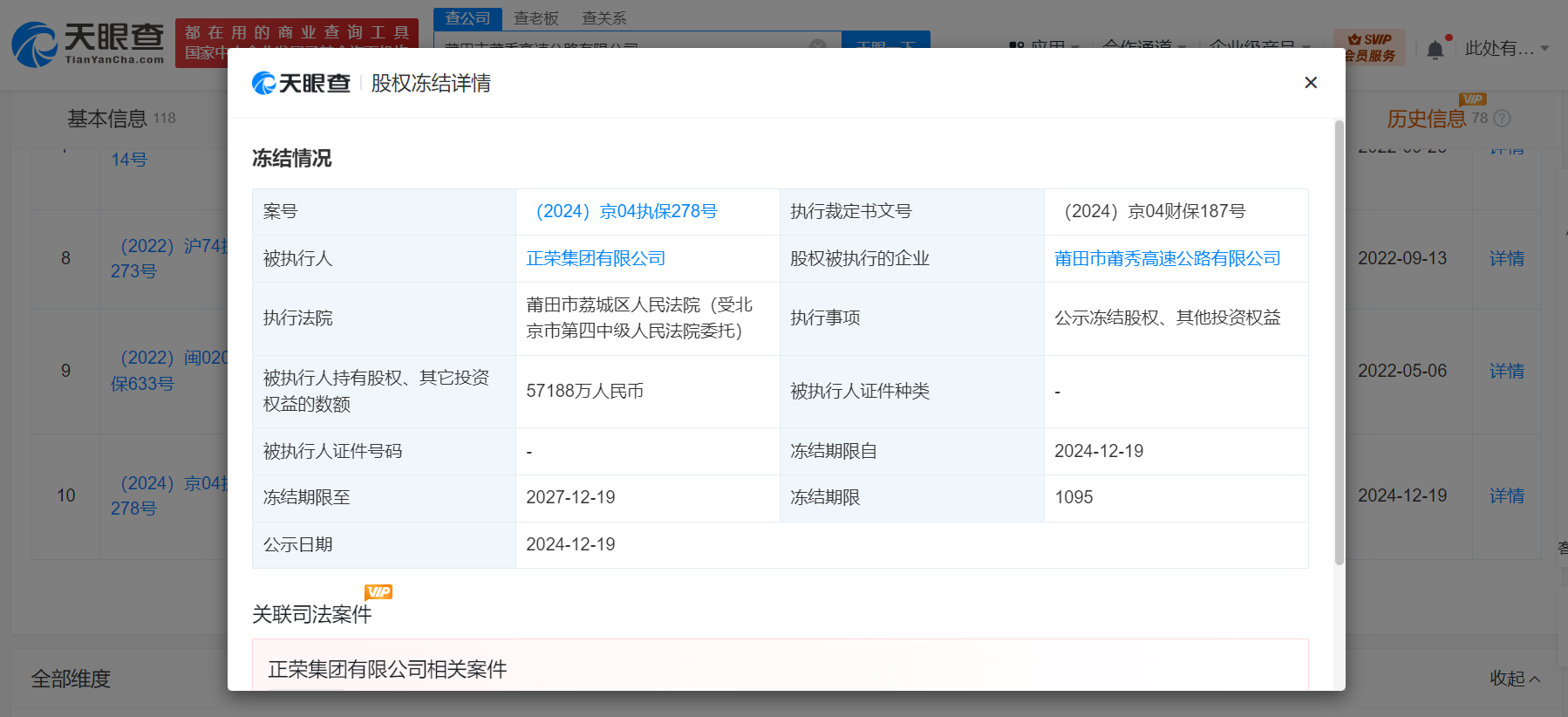Screen dimensions: 1568x717
Task: Switch to 查关系 search tab
Action: (x=603, y=18)
